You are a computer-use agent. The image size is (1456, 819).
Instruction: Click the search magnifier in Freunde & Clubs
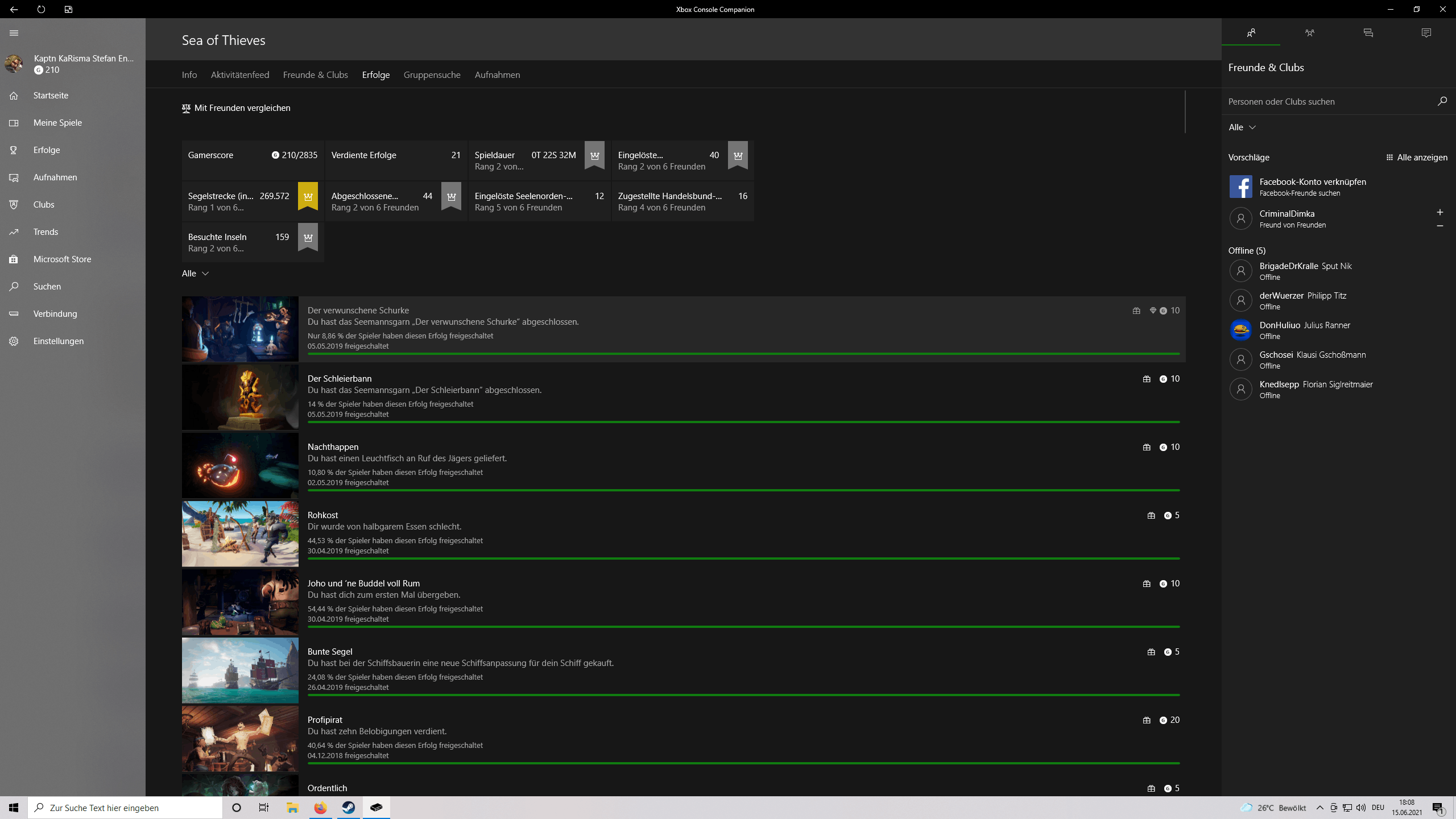coord(1442,101)
